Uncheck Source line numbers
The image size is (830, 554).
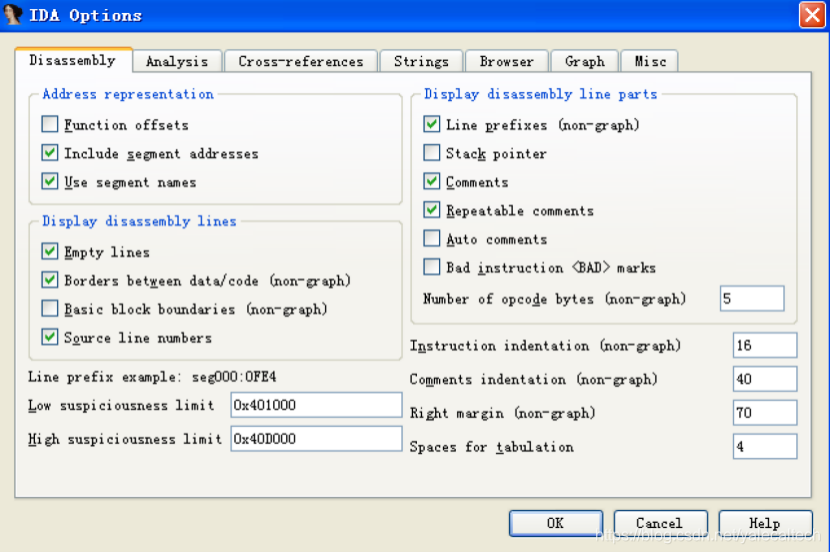click(x=50, y=337)
